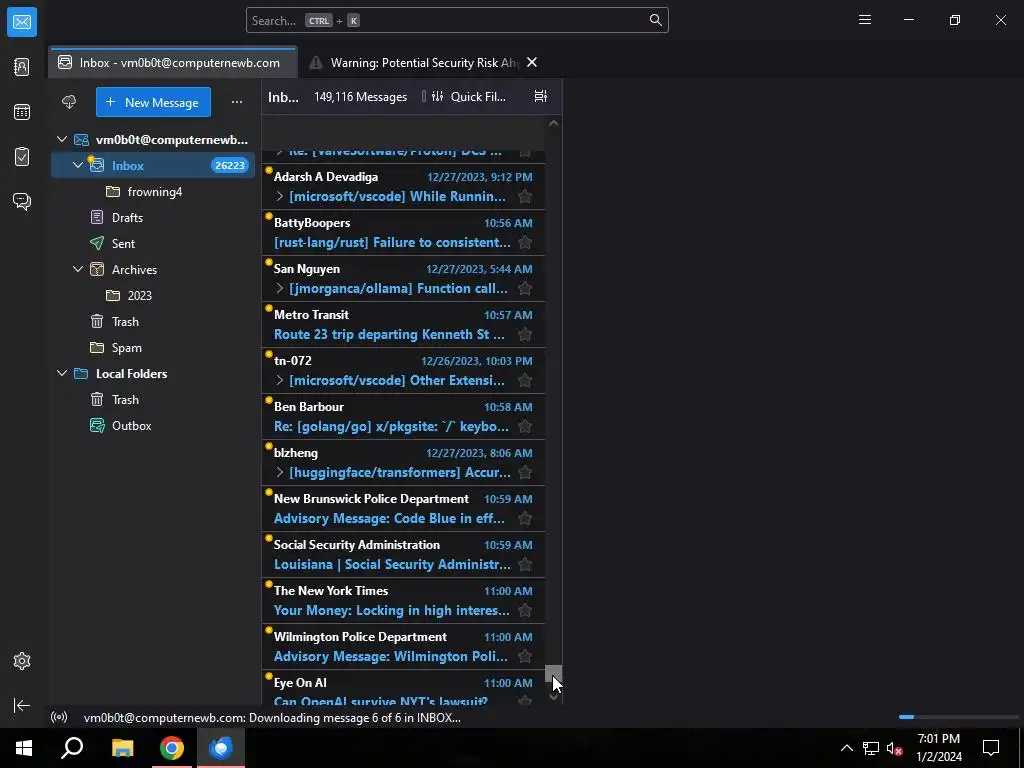
Task: Open the Thunderbird hamburger app menu
Action: [865, 20]
